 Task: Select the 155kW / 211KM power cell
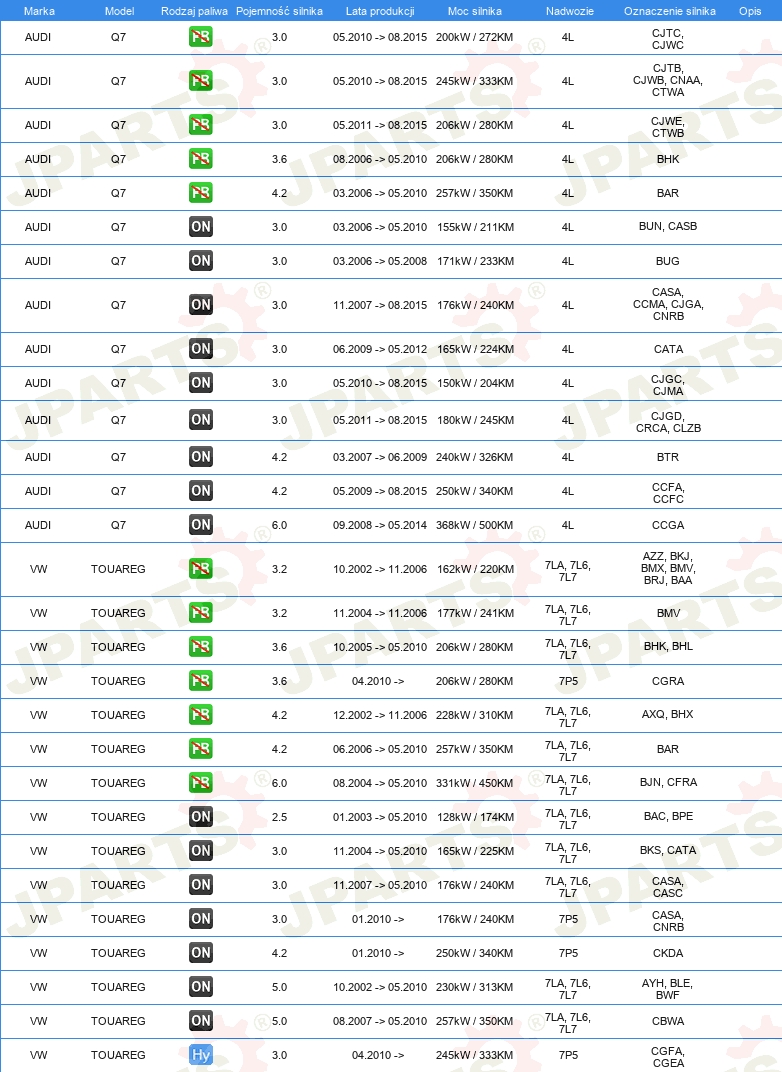point(475,227)
